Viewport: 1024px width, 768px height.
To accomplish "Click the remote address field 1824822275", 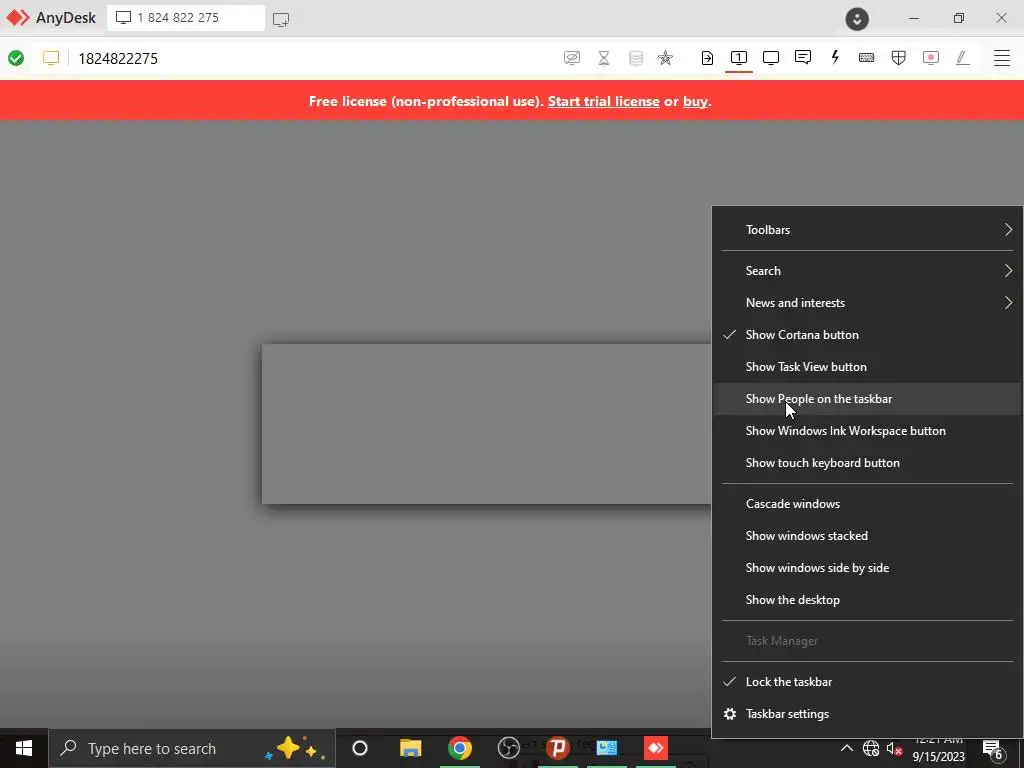I will coord(118,58).
